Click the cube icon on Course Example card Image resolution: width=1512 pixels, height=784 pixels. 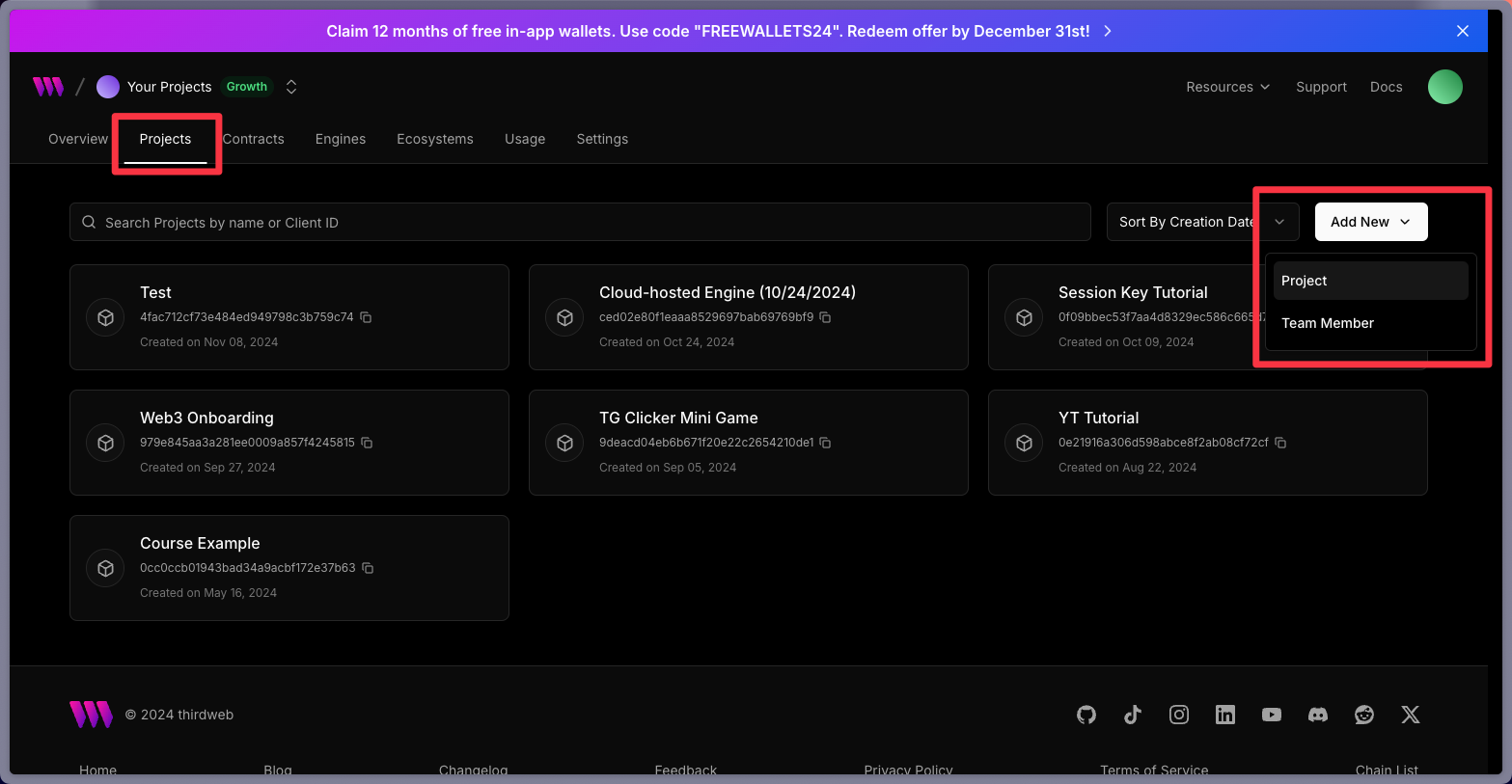106,568
